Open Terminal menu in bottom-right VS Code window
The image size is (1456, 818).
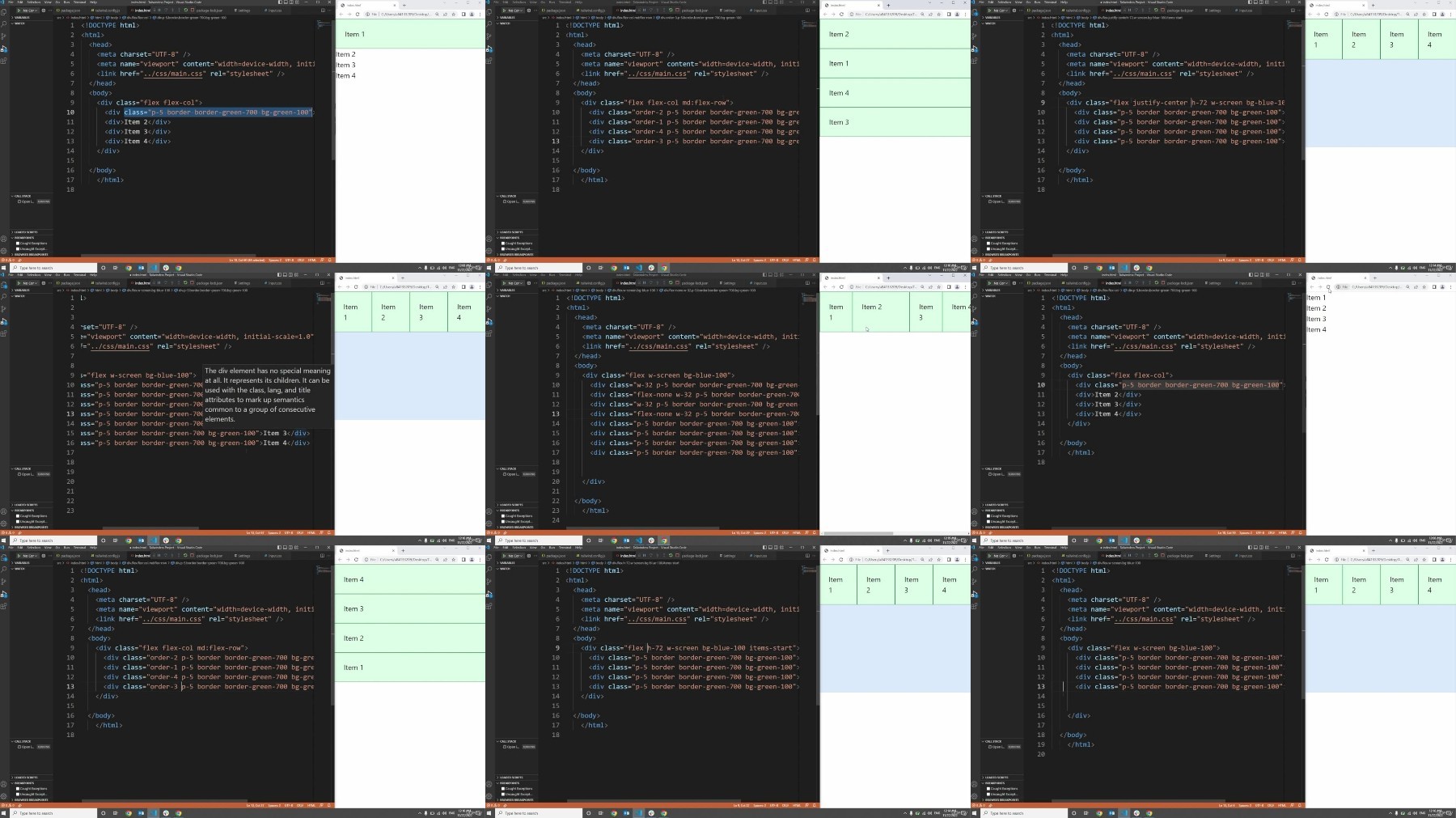point(1050,548)
